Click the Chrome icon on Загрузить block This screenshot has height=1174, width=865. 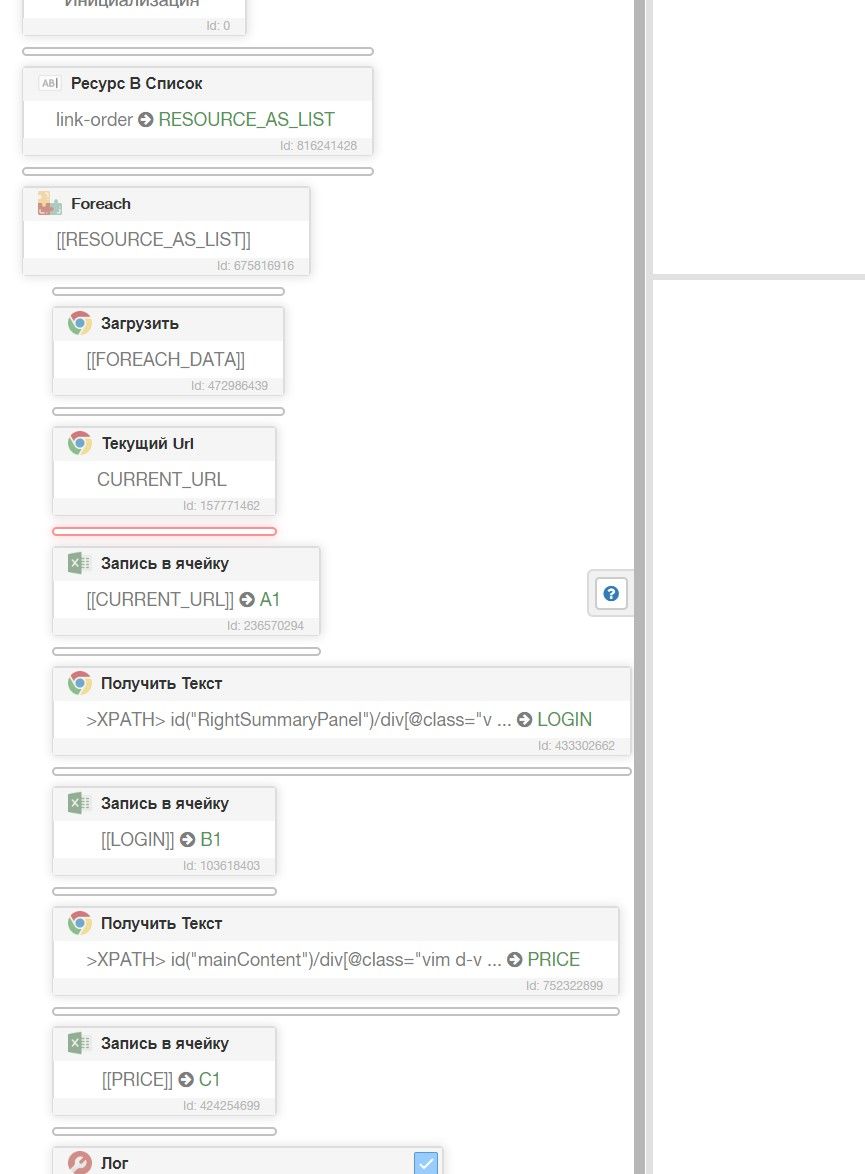(80, 323)
